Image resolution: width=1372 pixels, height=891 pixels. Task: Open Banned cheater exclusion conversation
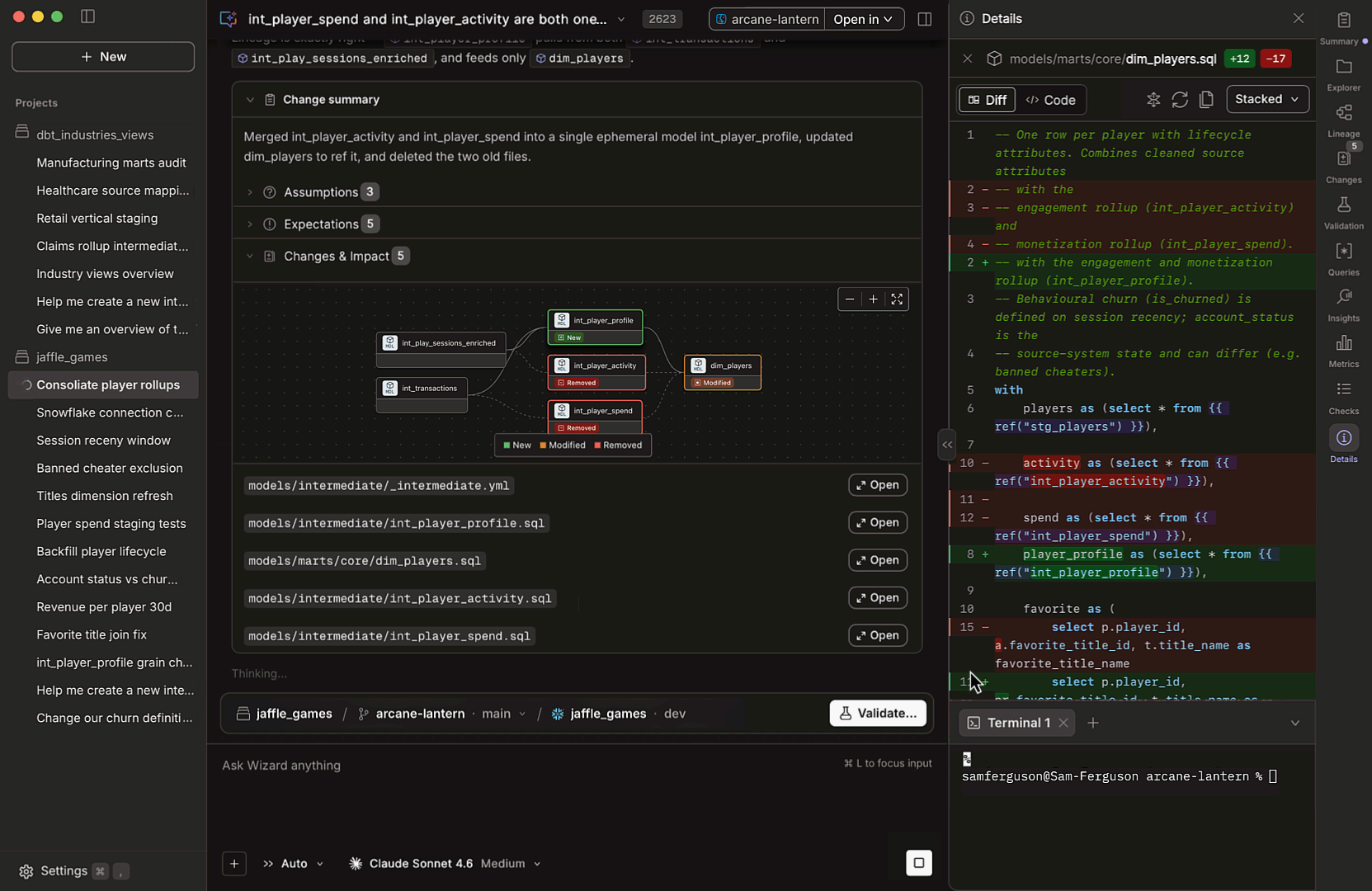click(x=110, y=468)
